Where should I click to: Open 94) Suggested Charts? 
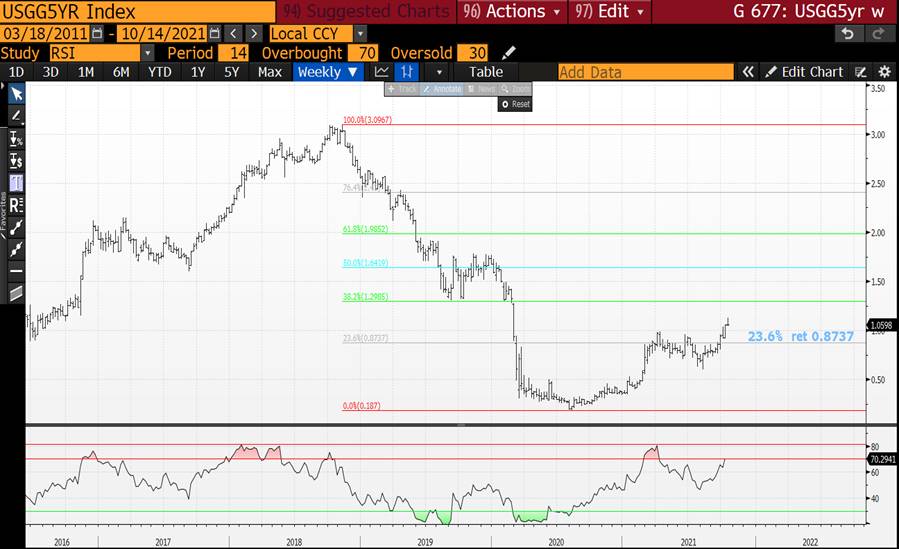tap(367, 11)
